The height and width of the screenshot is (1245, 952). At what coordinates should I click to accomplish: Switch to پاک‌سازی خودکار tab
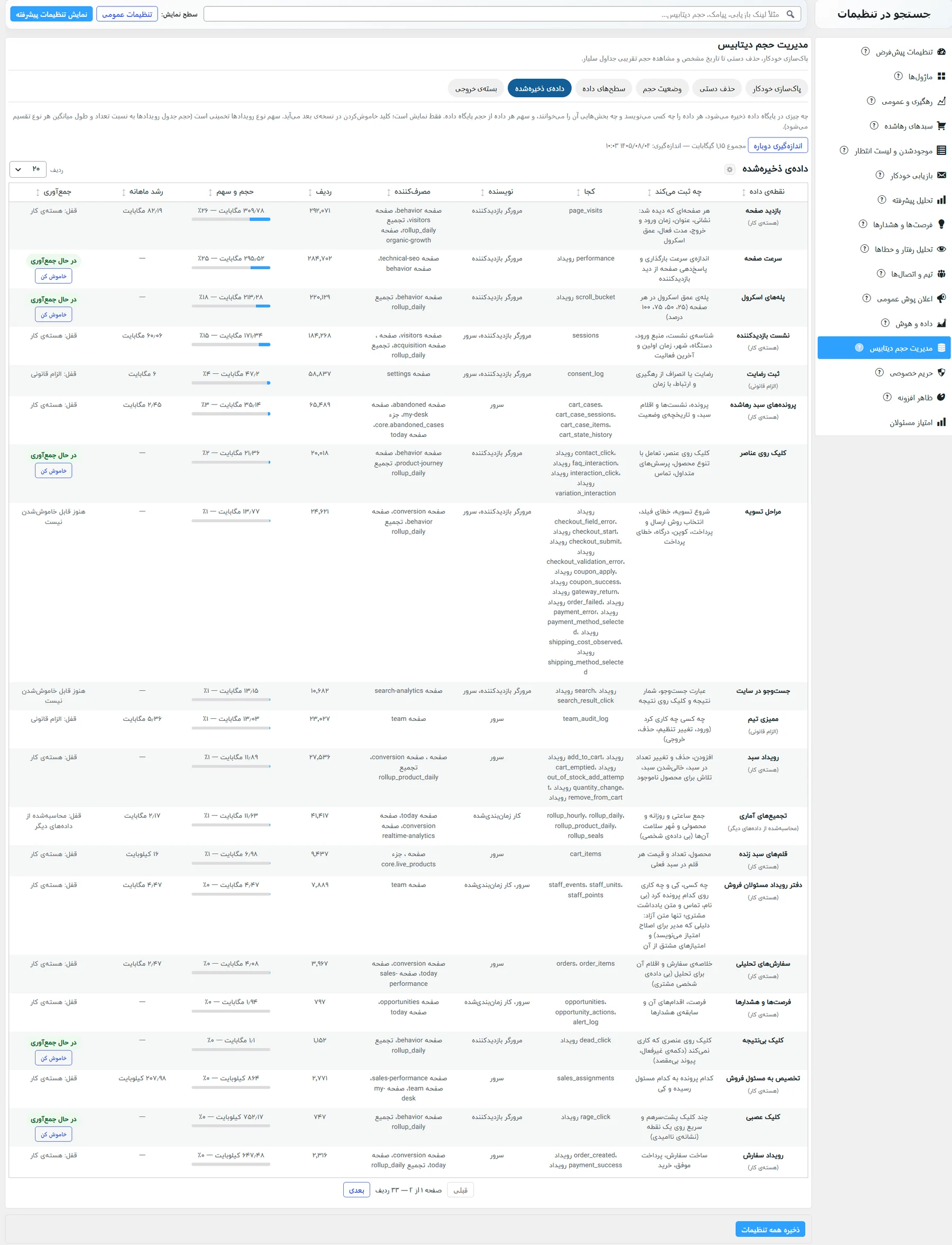tap(776, 88)
